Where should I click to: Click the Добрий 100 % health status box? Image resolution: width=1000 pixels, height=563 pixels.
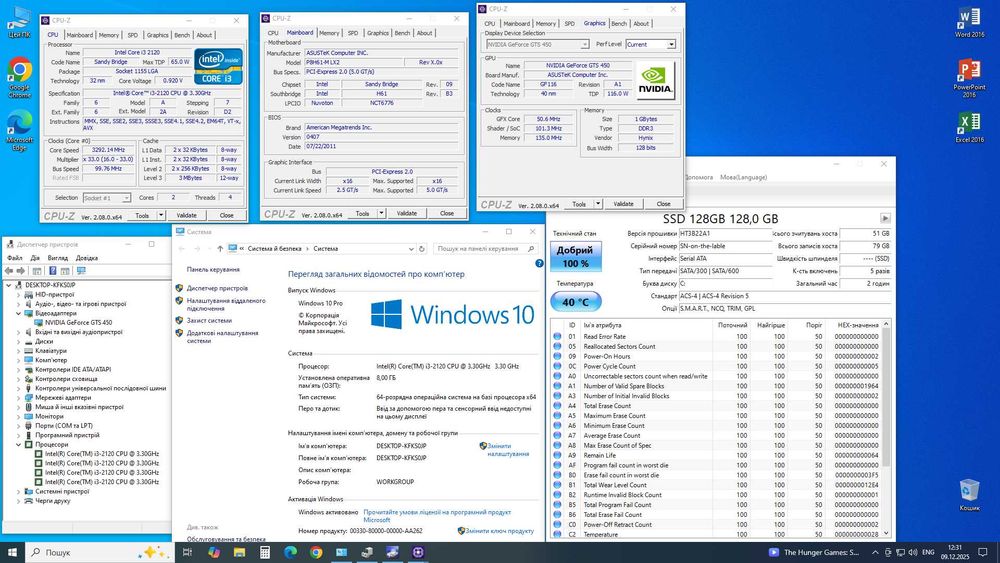tap(575, 257)
